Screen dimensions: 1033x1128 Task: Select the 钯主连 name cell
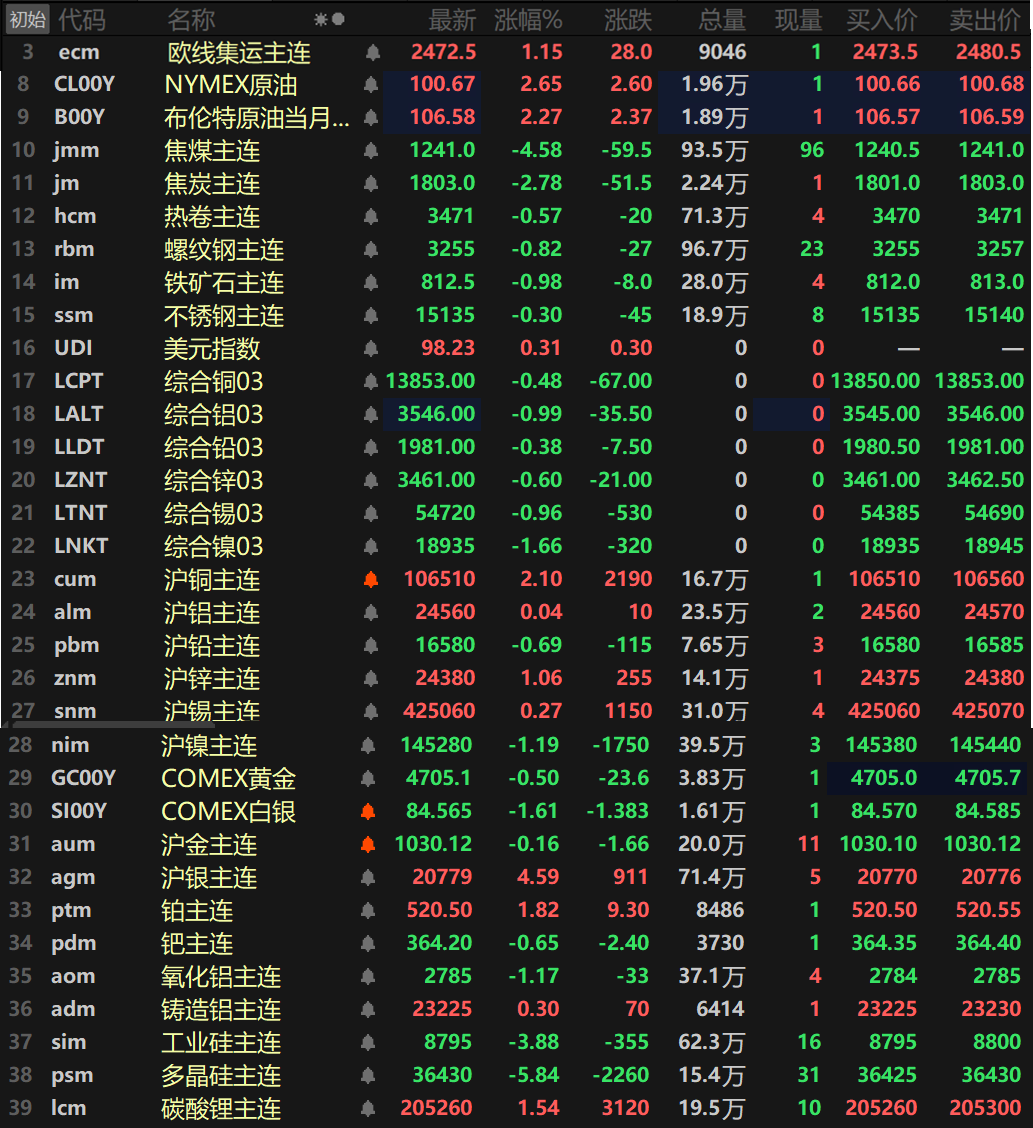coord(197,944)
